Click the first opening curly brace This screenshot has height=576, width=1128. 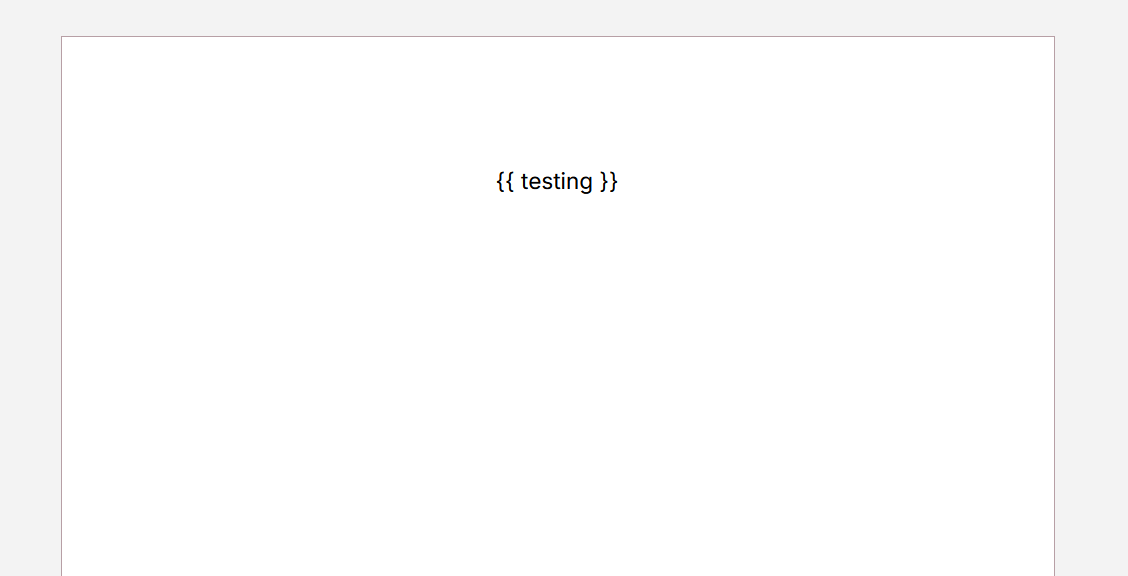tap(500, 181)
